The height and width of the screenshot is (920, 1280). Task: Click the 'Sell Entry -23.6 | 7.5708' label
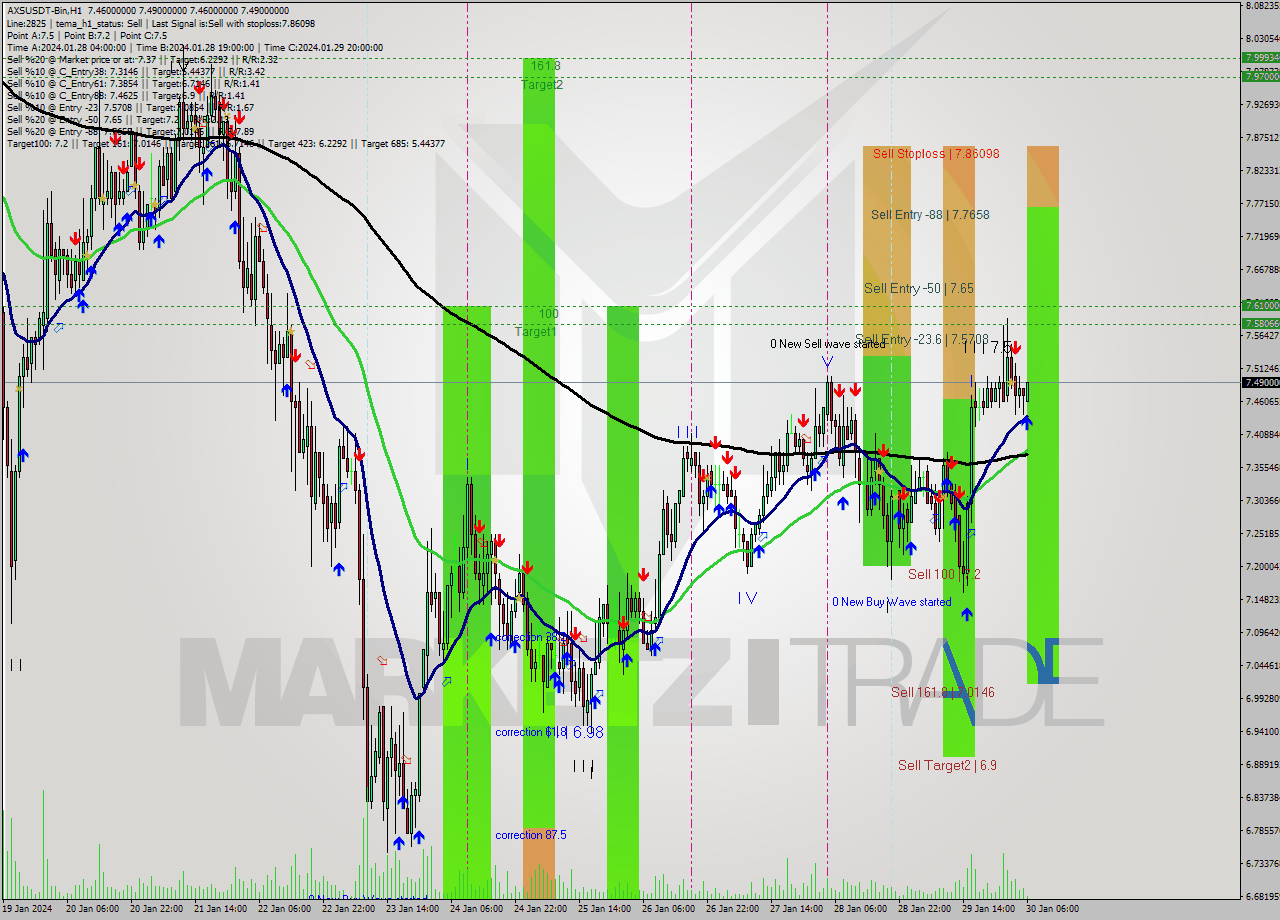pos(922,340)
